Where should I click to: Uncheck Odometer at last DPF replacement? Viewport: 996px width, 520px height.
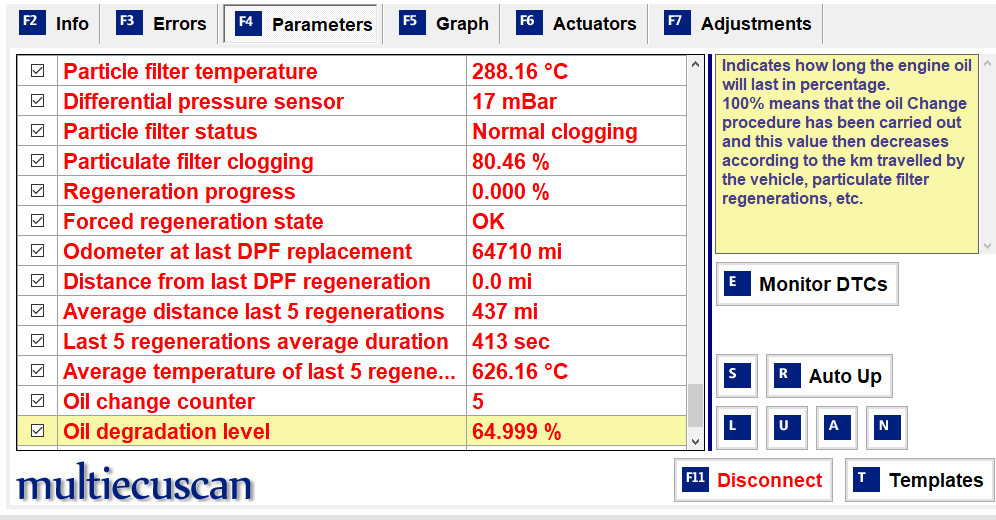coord(37,250)
